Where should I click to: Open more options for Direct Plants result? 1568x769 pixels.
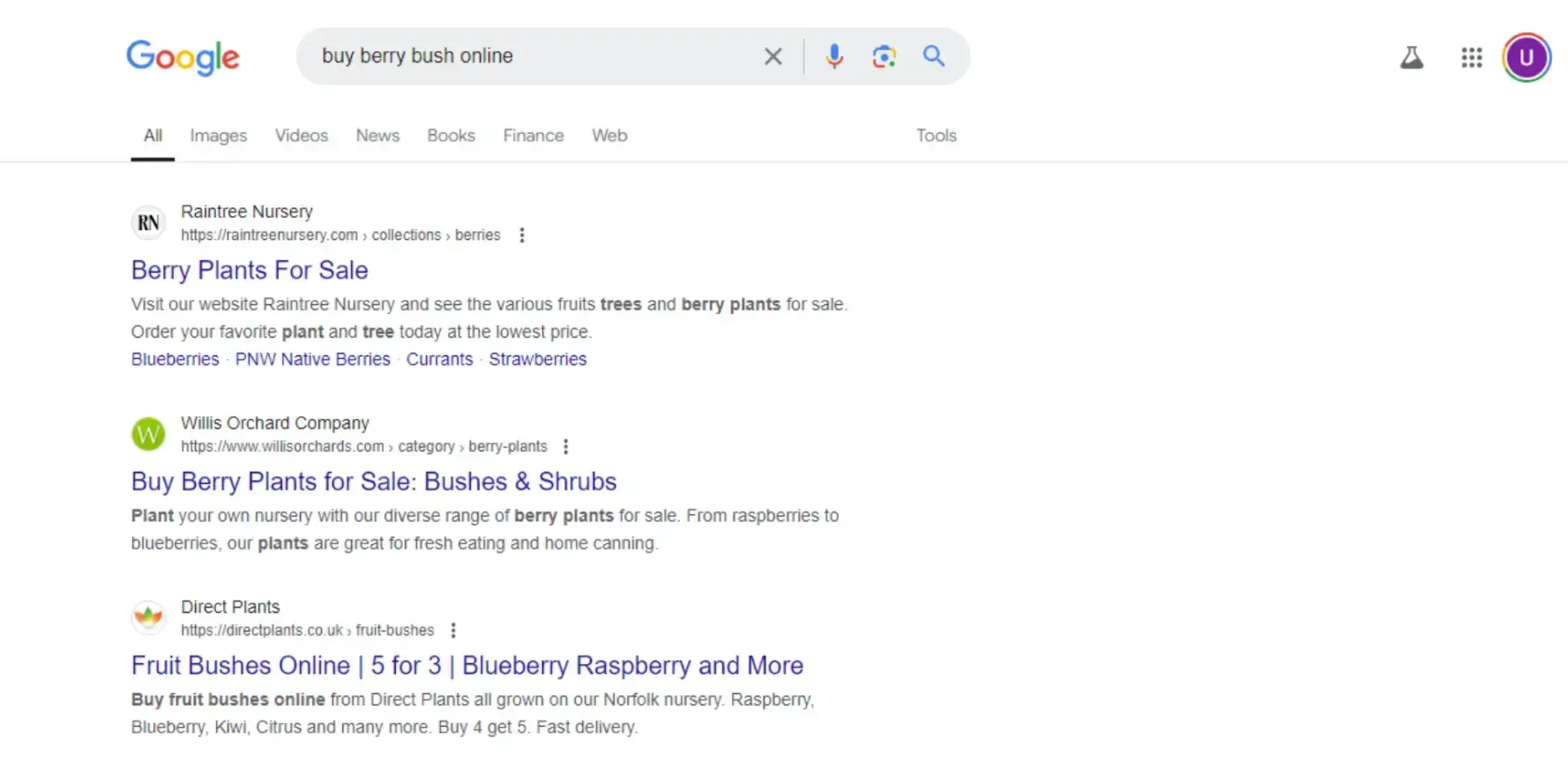(453, 631)
